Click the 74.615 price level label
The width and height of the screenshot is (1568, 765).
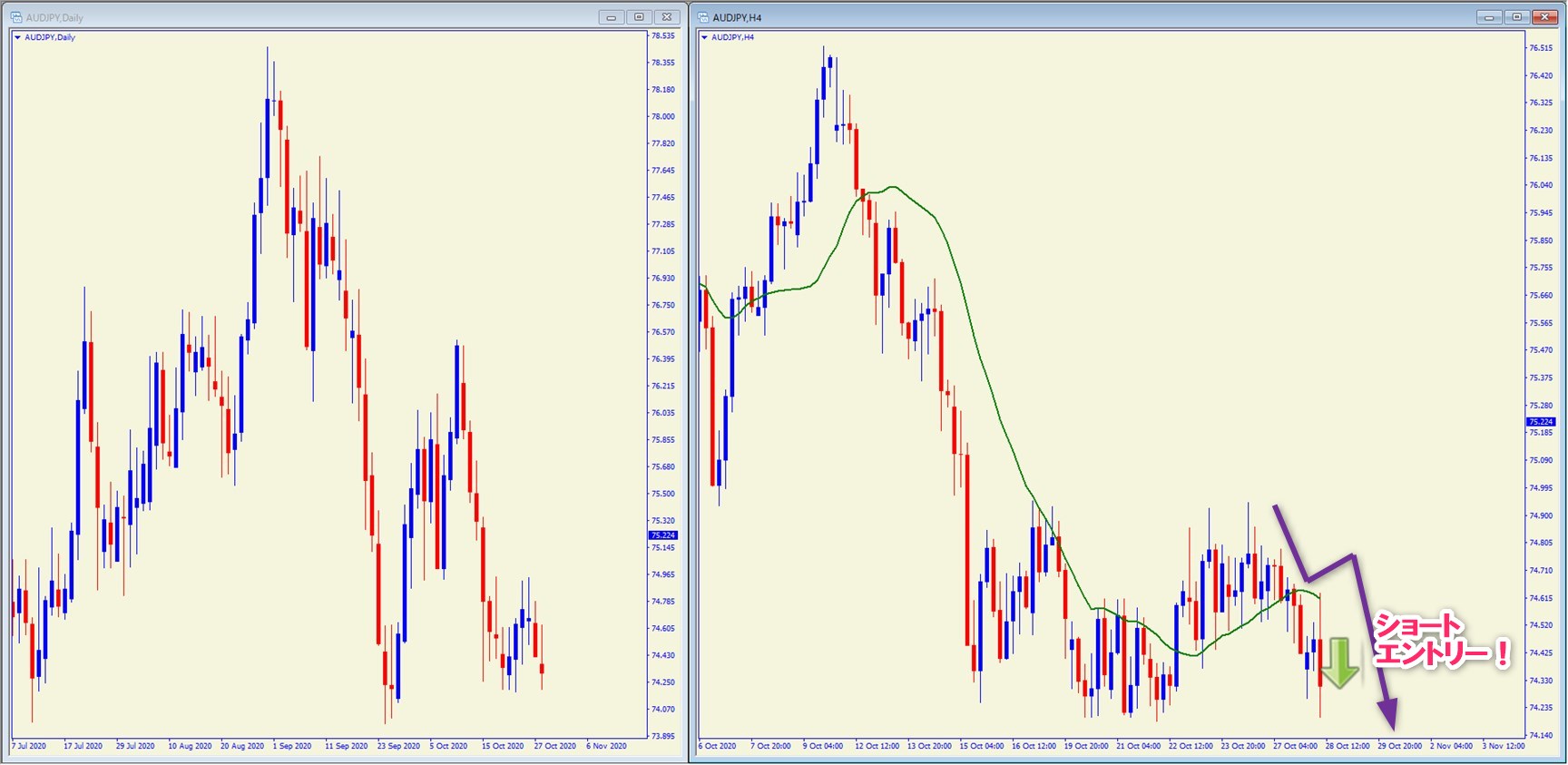coord(1541,598)
